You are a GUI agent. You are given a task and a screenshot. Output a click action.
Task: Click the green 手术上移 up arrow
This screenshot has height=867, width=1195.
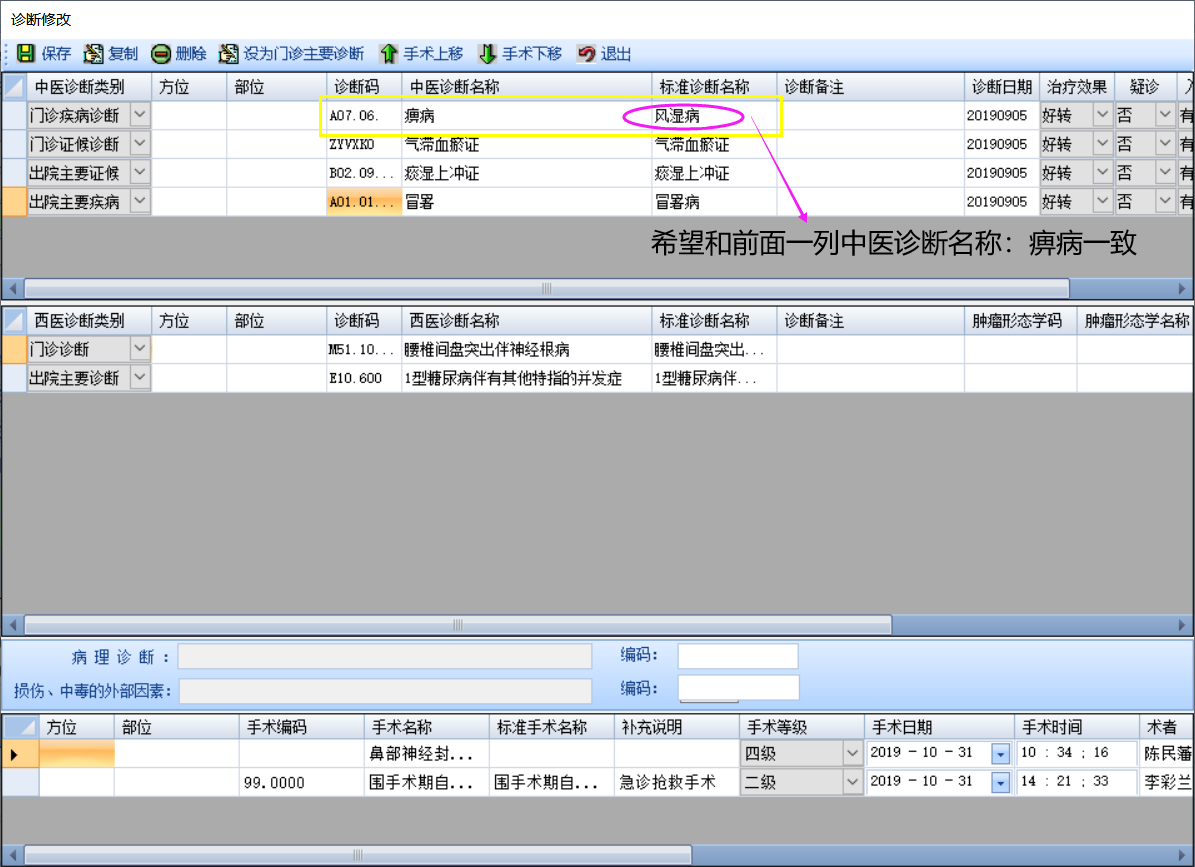[389, 53]
